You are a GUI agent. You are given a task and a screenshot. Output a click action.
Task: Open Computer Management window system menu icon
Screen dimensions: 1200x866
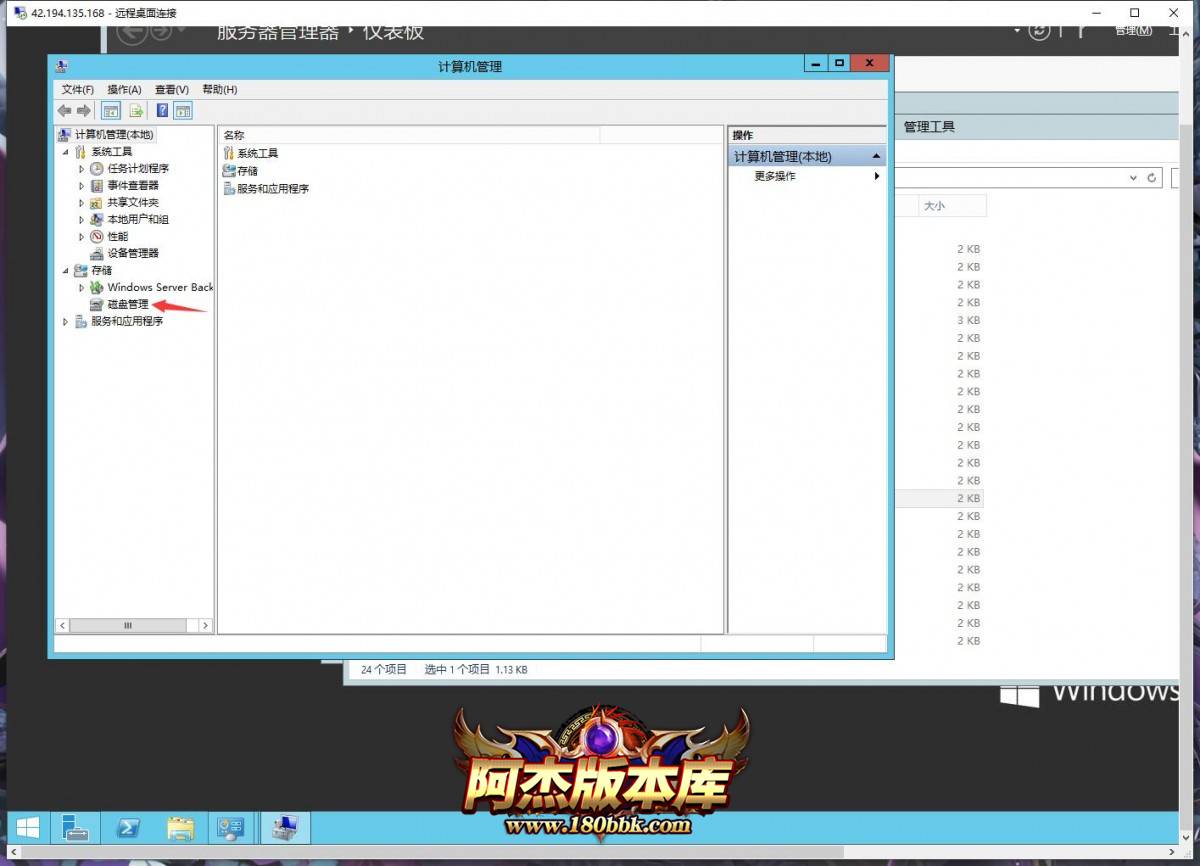tap(62, 66)
